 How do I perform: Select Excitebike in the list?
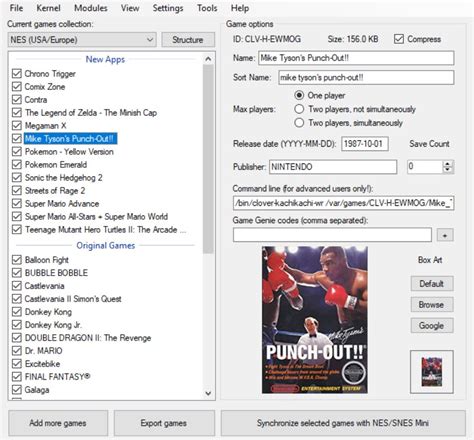click(x=43, y=364)
